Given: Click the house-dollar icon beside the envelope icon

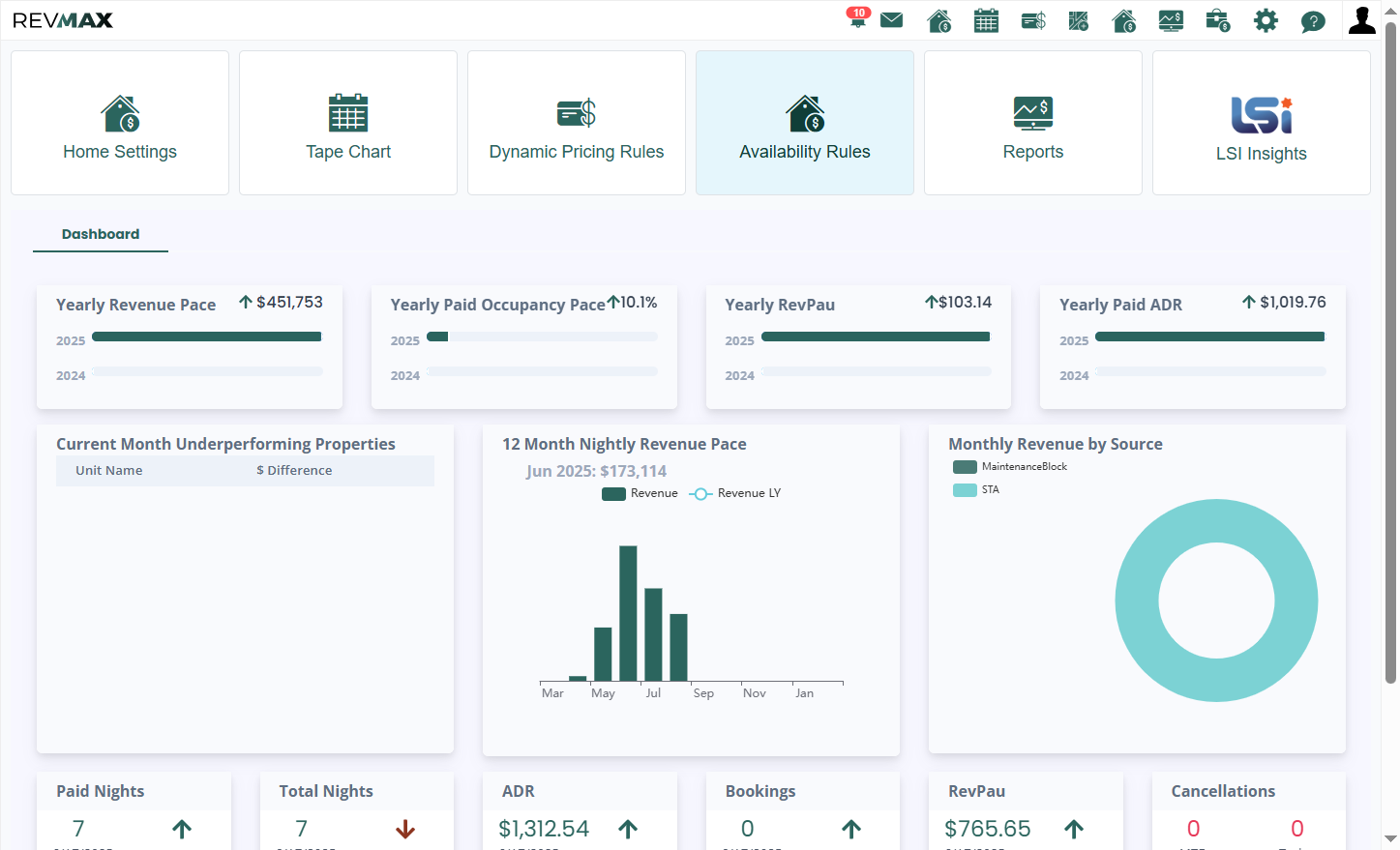Looking at the screenshot, I should click(938, 20).
